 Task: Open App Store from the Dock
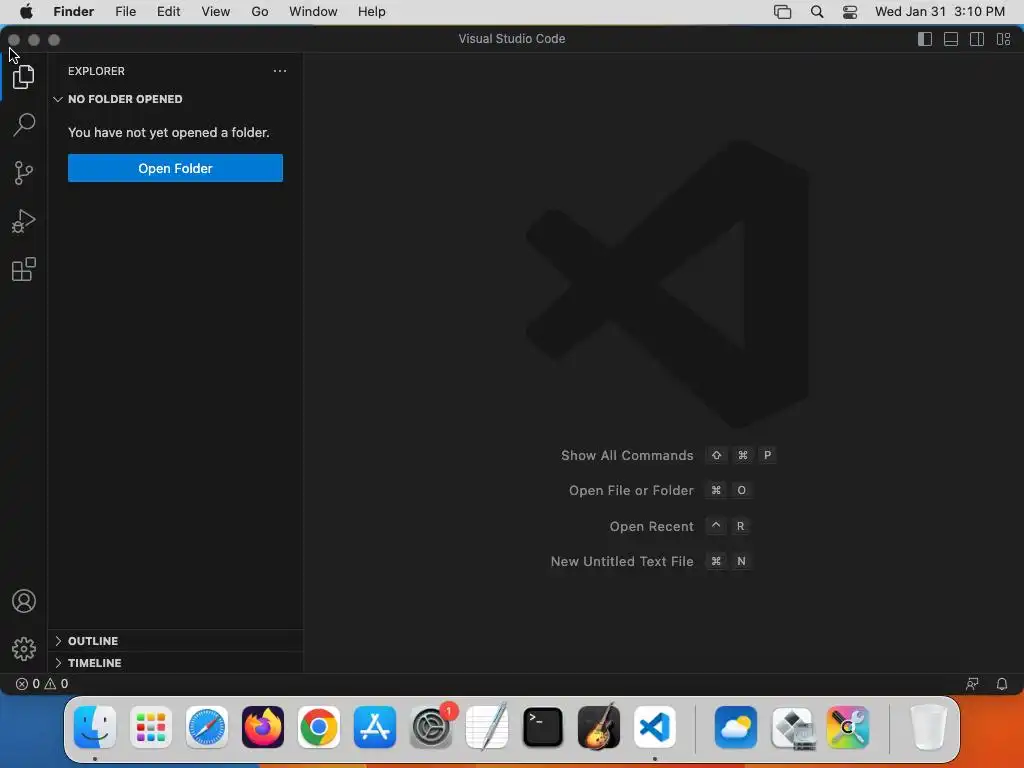[375, 727]
